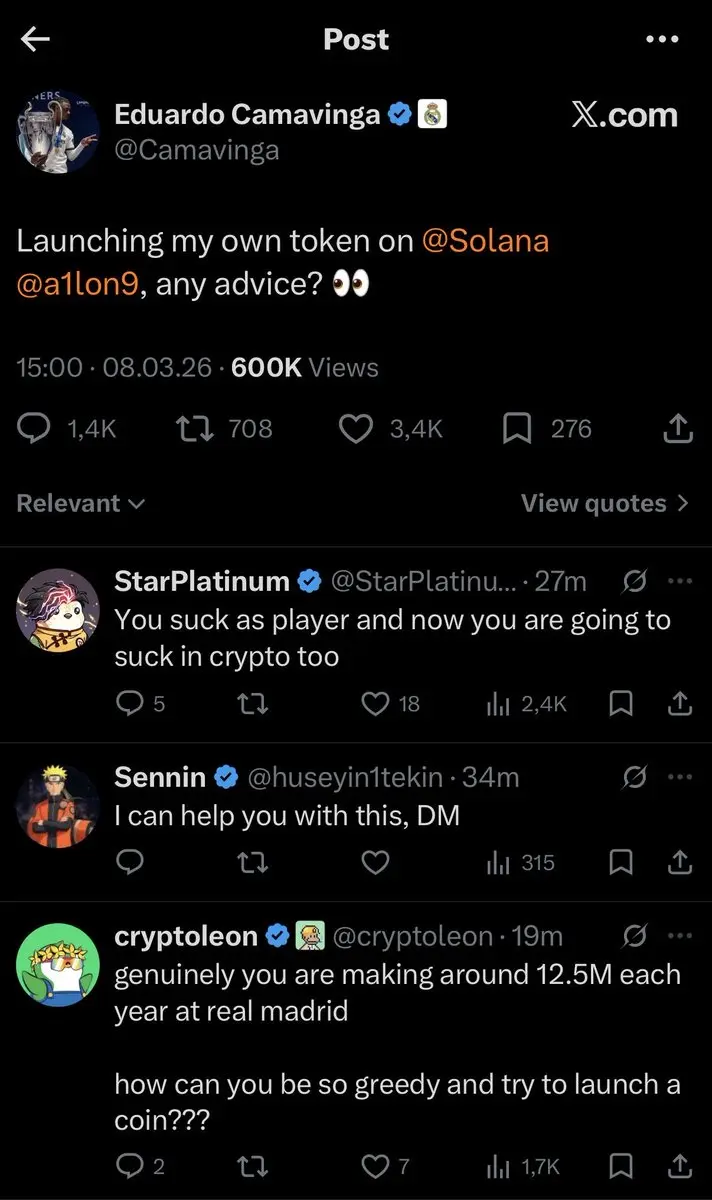Like the main post with 3,4K likes
The image size is (712, 1200).
355,429
